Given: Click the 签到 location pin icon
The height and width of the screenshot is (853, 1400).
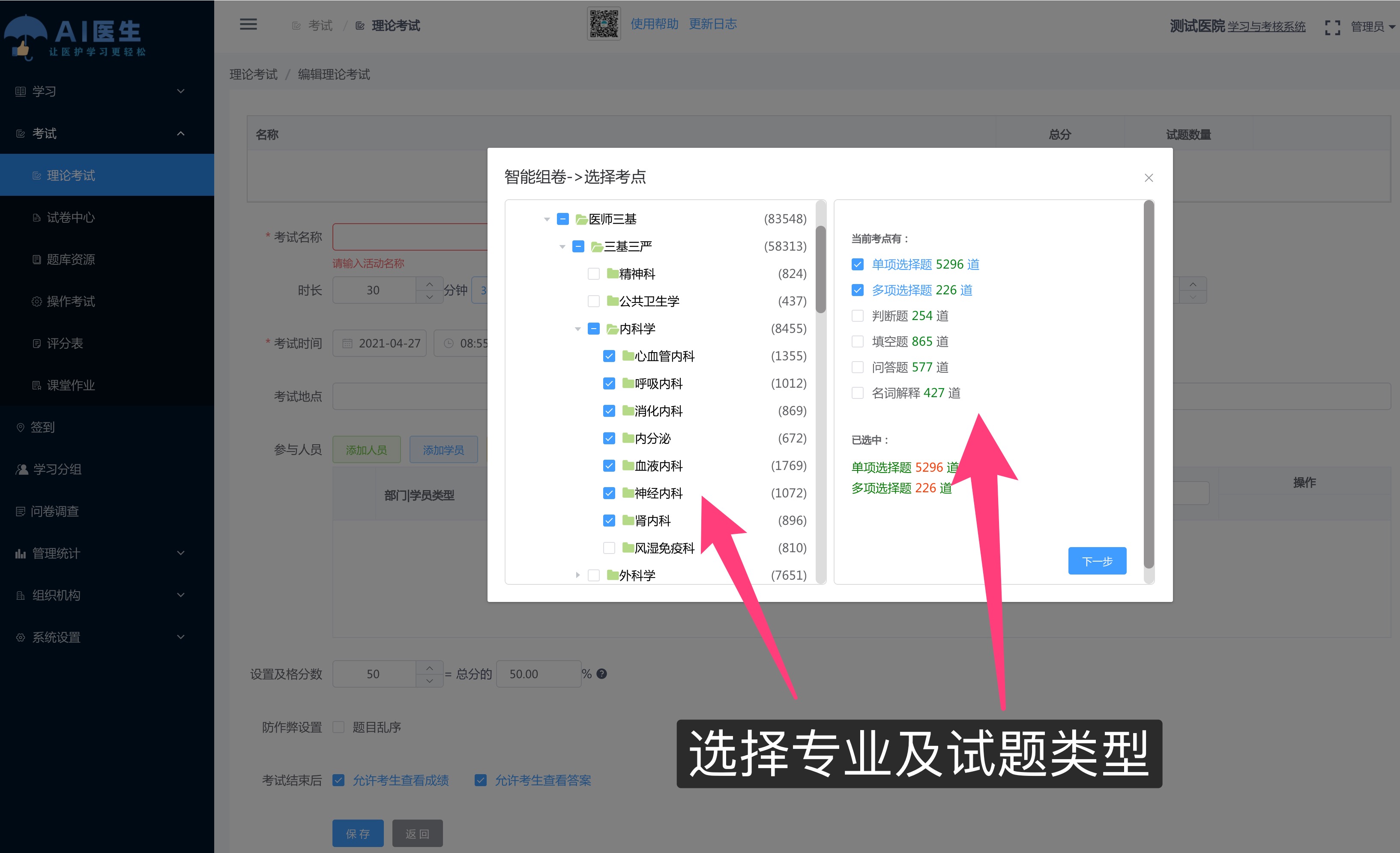Looking at the screenshot, I should pos(21,427).
